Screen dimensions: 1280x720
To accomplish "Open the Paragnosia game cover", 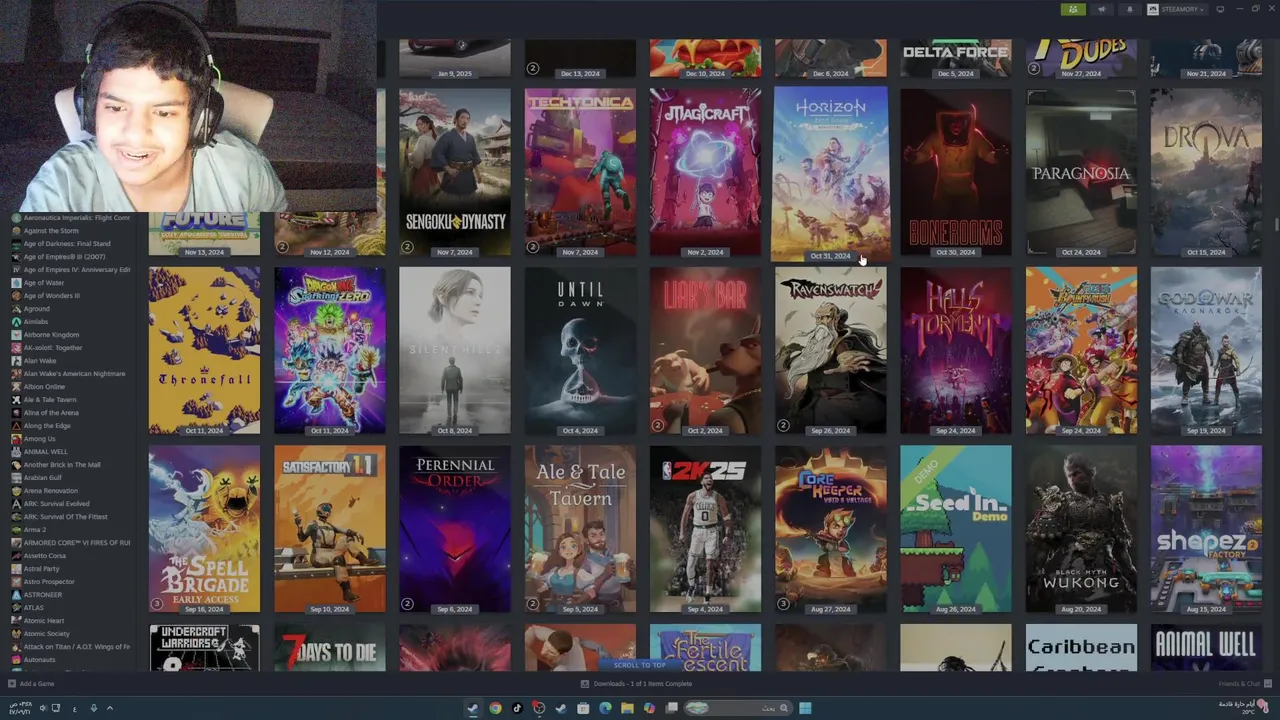I will (1081, 172).
